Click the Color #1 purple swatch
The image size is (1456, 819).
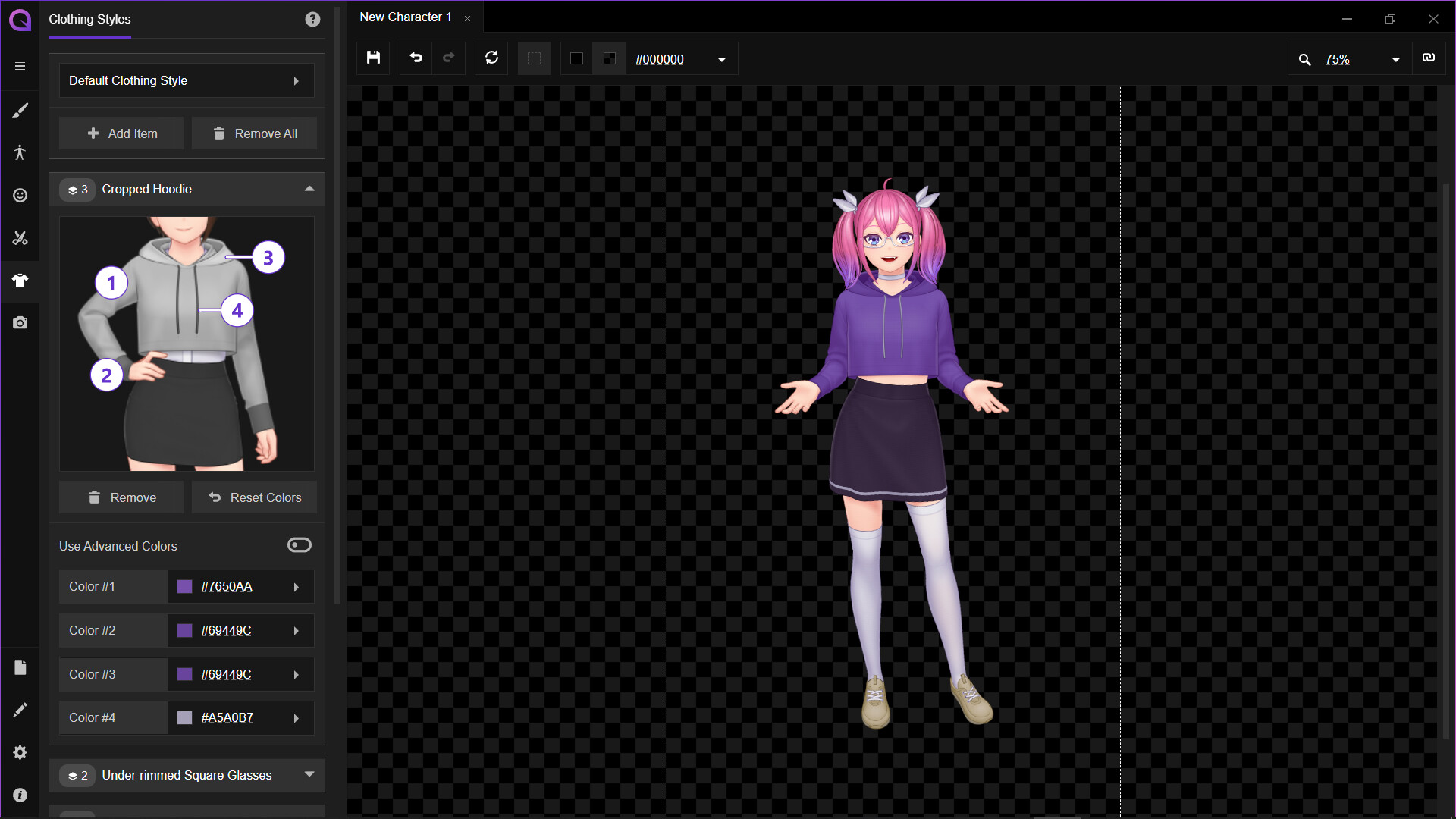(184, 587)
